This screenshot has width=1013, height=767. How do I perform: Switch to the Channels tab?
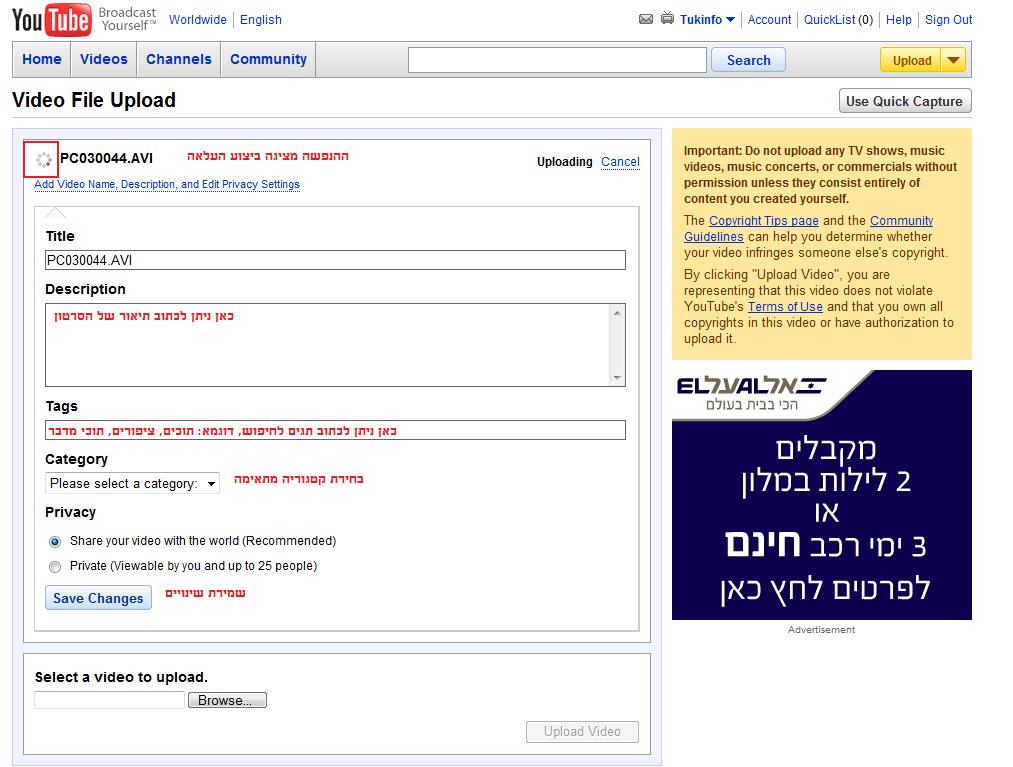[x=179, y=59]
